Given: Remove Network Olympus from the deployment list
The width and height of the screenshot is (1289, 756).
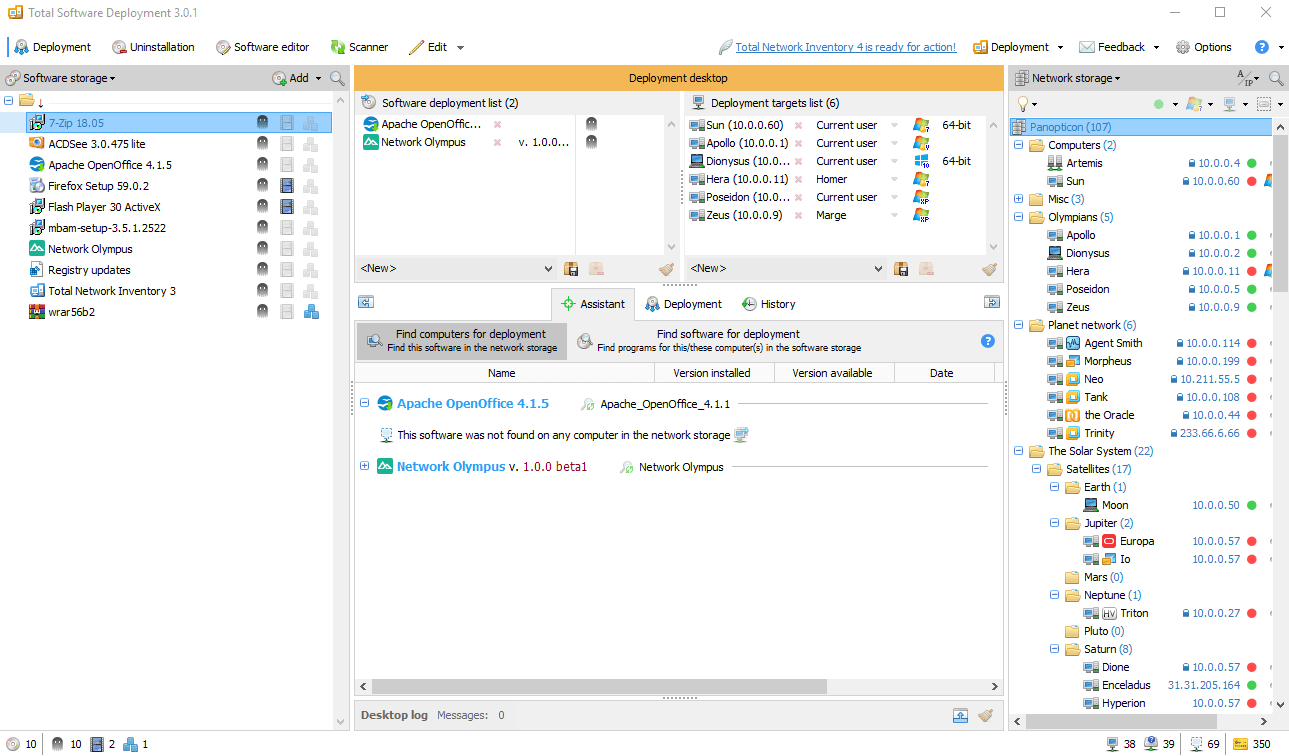Looking at the screenshot, I should coord(497,143).
